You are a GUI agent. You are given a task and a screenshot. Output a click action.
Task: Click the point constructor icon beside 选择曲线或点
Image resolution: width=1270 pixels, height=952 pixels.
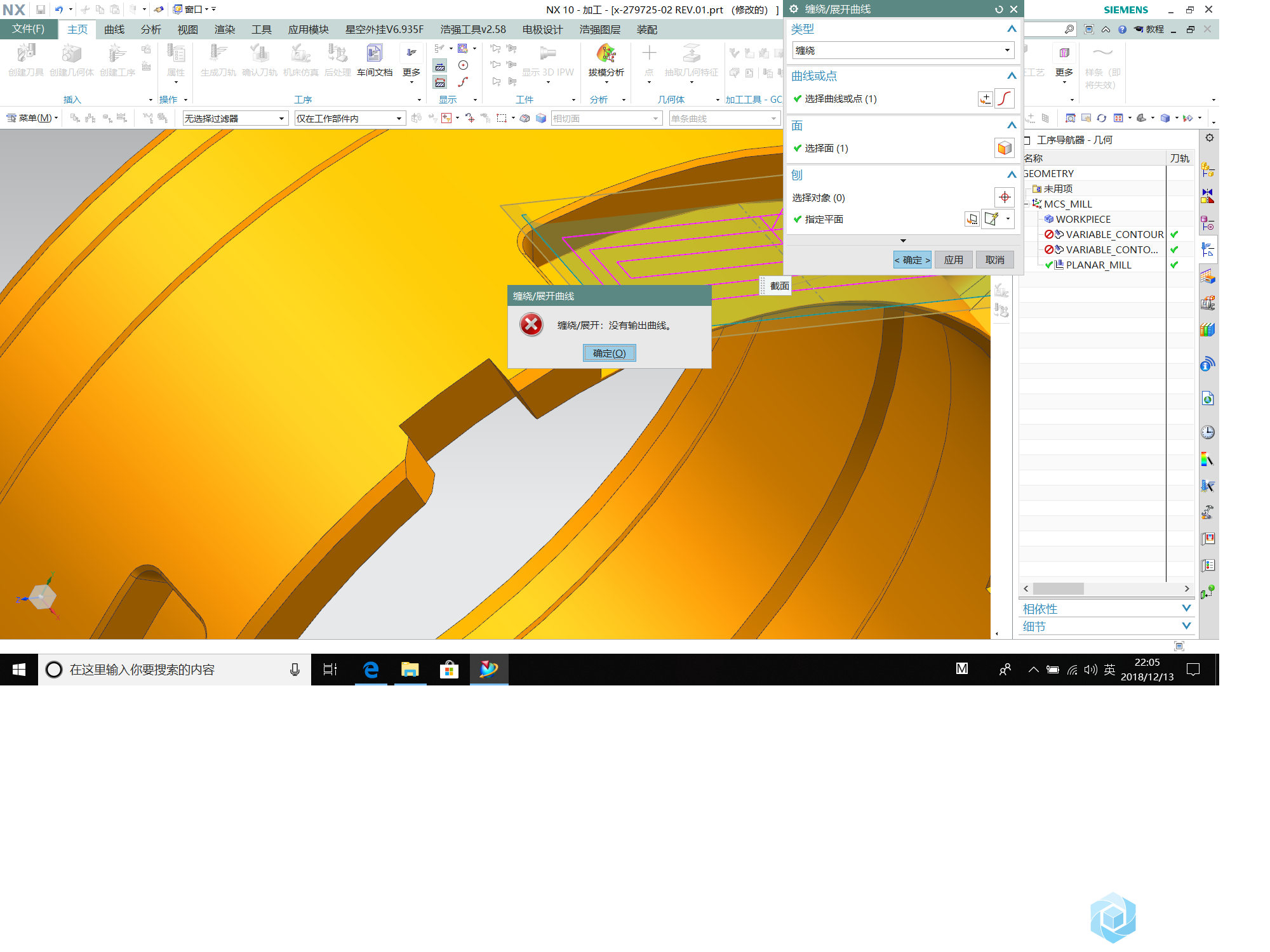tap(985, 99)
